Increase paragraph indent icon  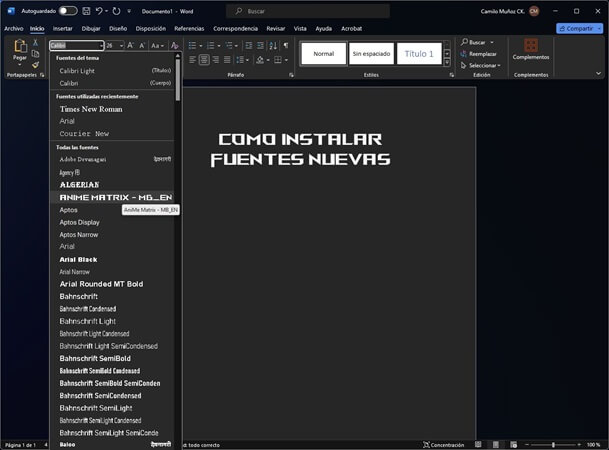[261, 46]
